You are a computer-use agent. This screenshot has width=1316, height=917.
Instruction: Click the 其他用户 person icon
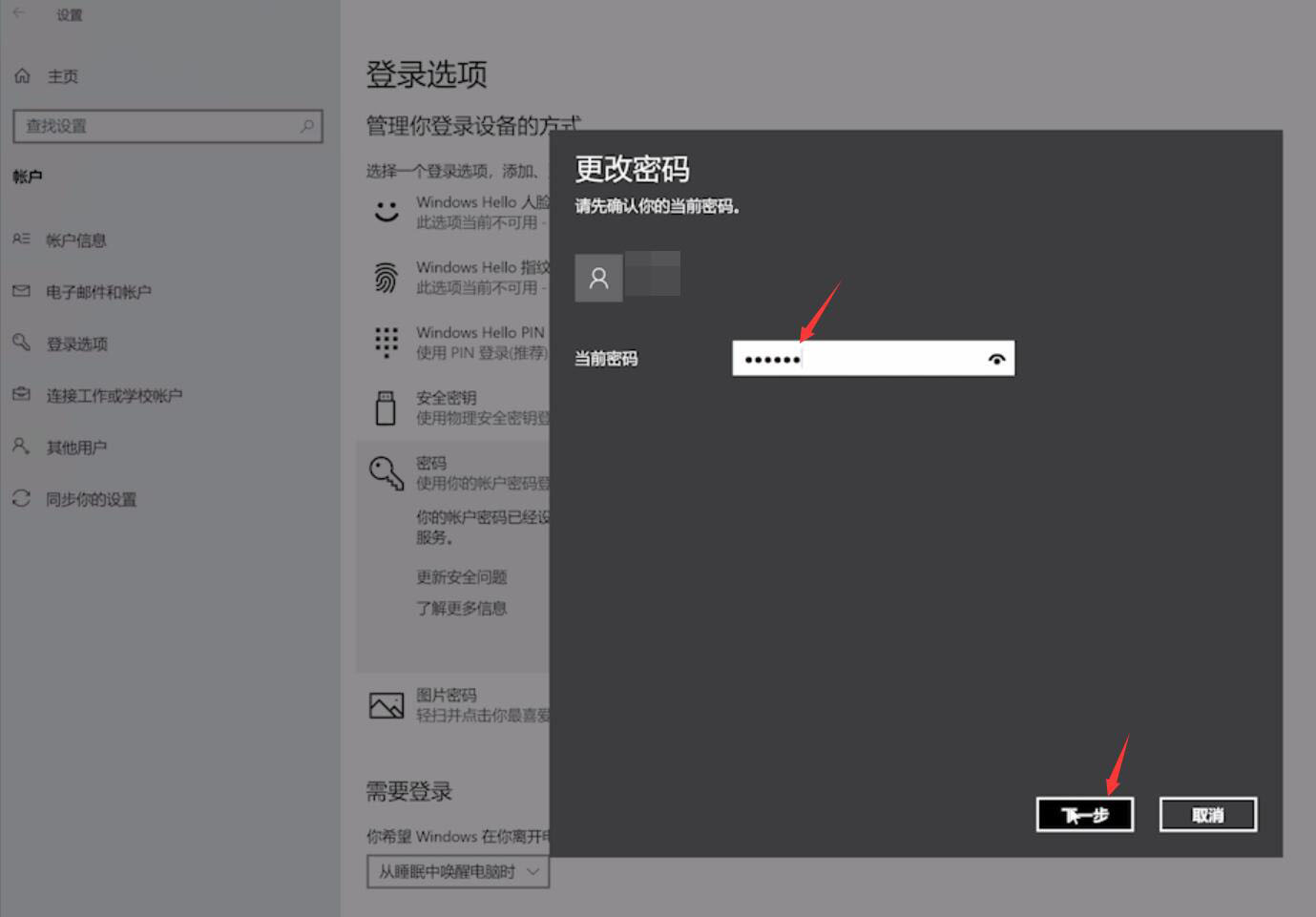pos(21,446)
